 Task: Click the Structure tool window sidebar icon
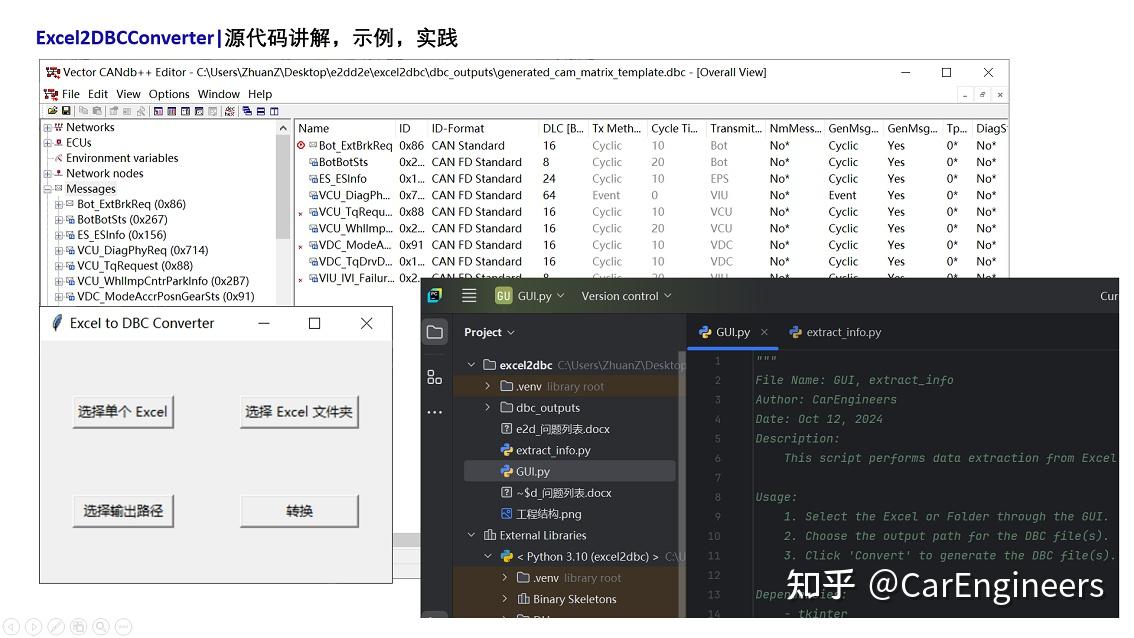click(434, 377)
